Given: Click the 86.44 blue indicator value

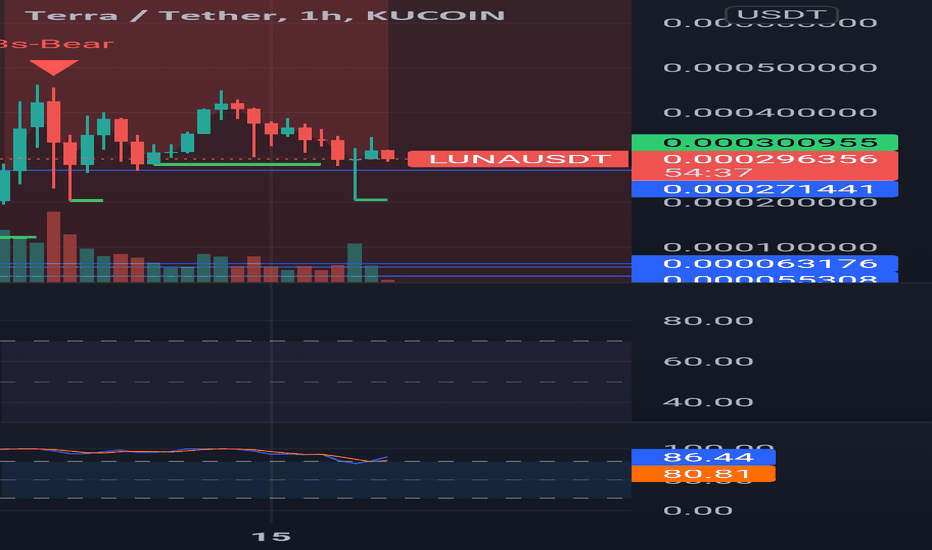Looking at the screenshot, I should pyautogui.click(x=703, y=457).
